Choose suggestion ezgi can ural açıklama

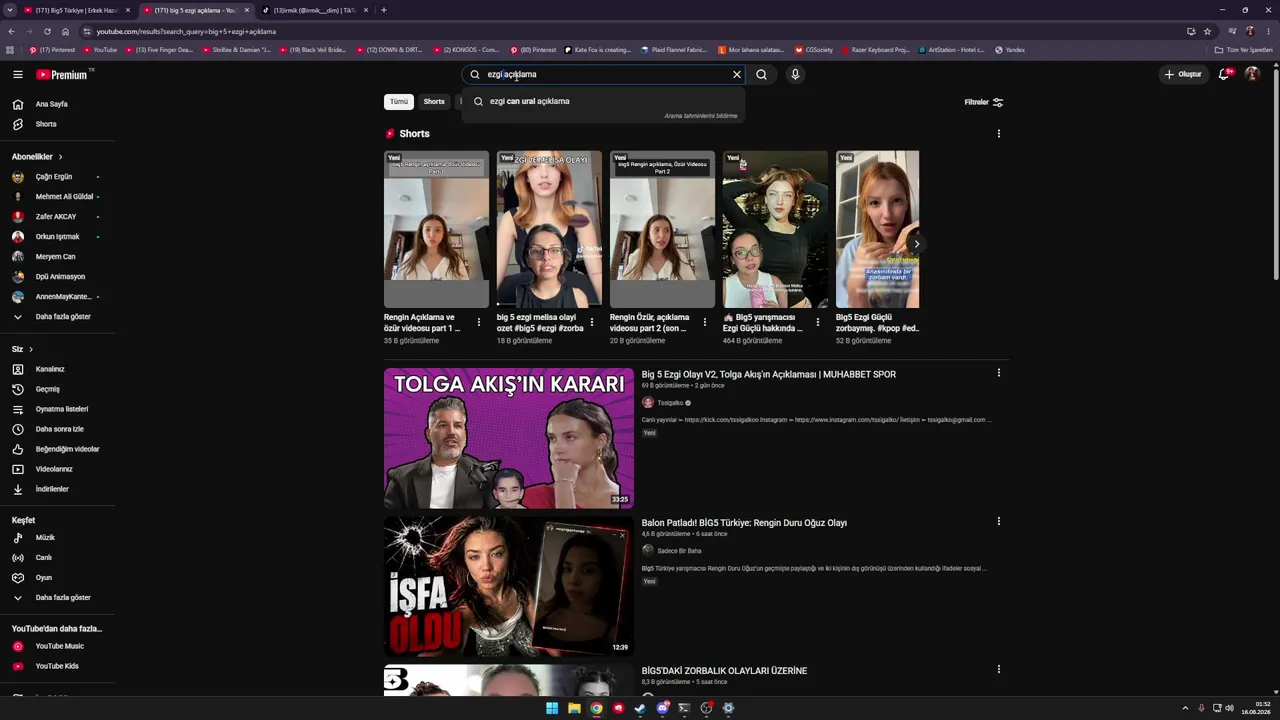[x=603, y=101]
